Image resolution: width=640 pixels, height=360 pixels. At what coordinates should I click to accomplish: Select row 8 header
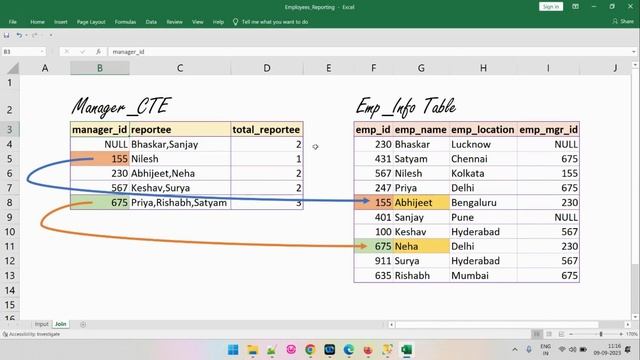click(x=9, y=202)
